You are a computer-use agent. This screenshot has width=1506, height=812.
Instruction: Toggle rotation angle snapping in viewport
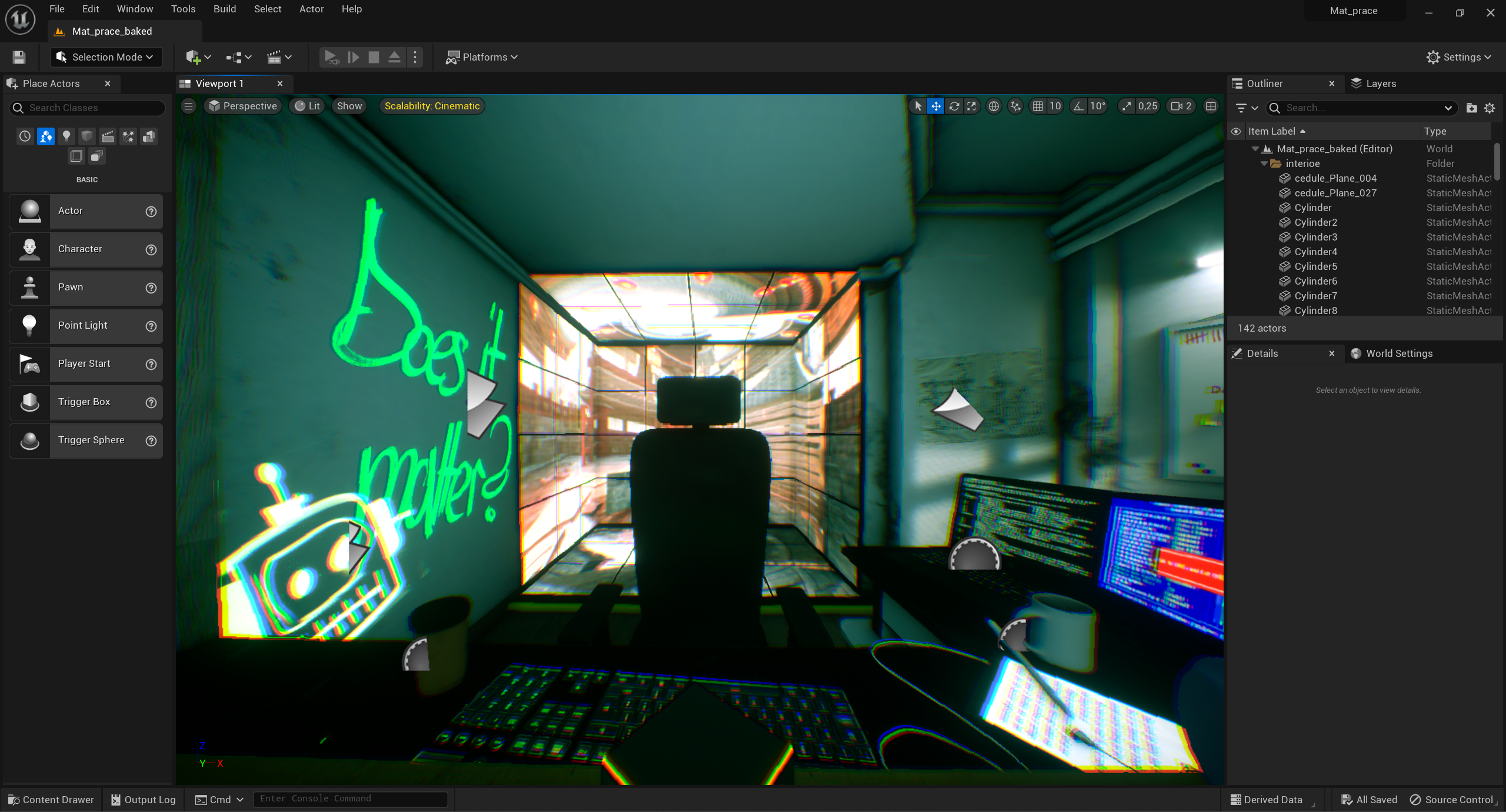point(1078,106)
